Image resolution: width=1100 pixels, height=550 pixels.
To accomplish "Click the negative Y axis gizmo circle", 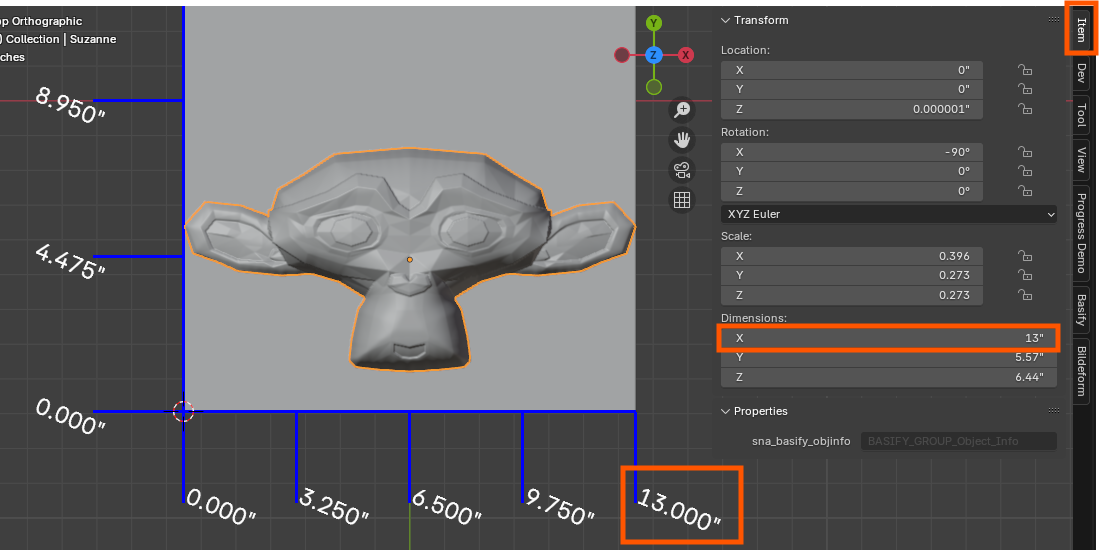I will pos(654,87).
